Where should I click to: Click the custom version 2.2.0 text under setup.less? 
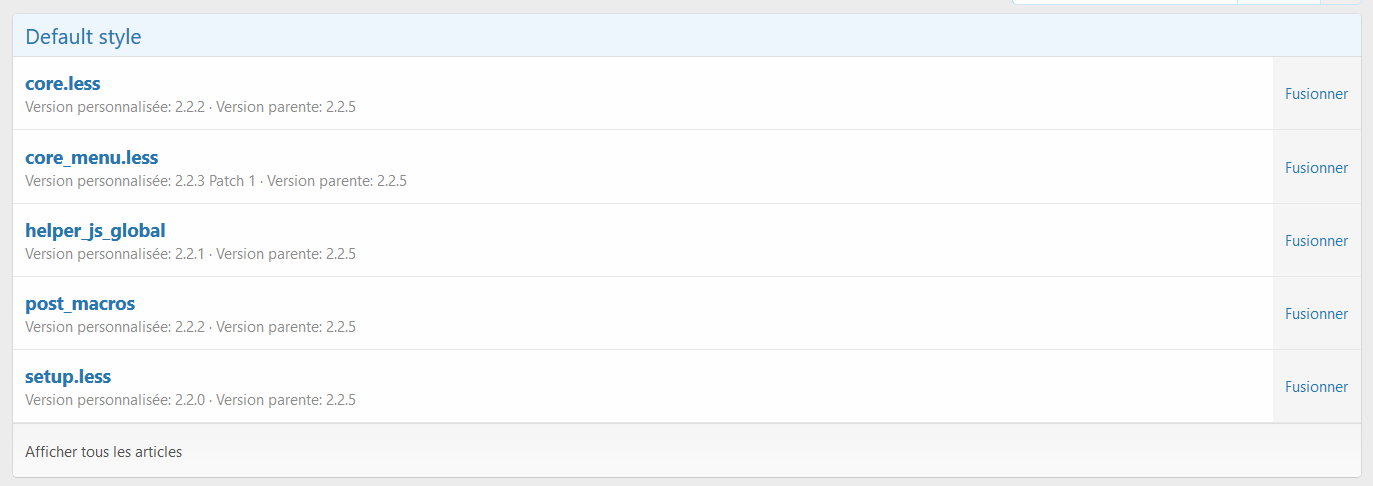coord(189,400)
